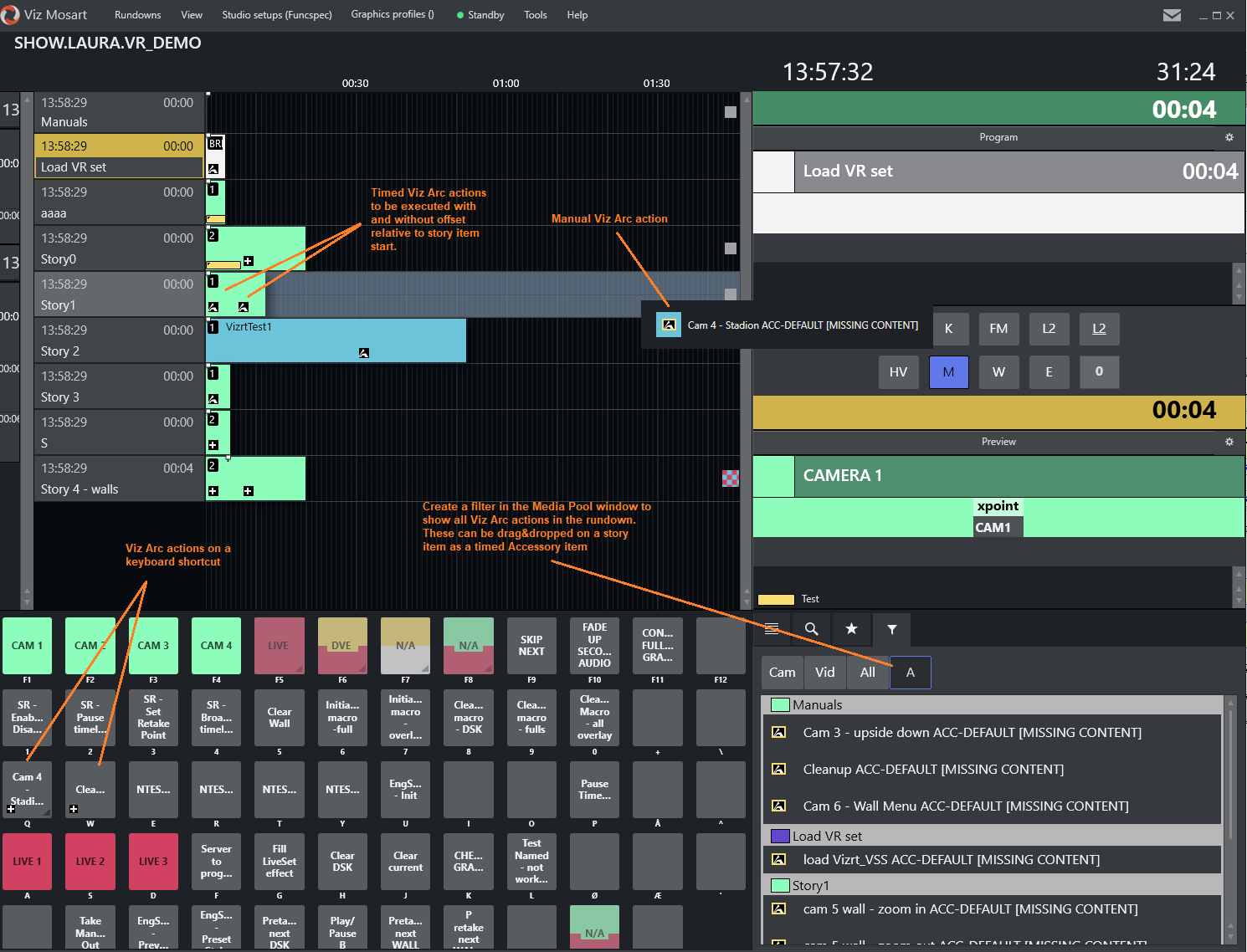
Task: Toggle the HV transition button
Action: tap(898, 372)
